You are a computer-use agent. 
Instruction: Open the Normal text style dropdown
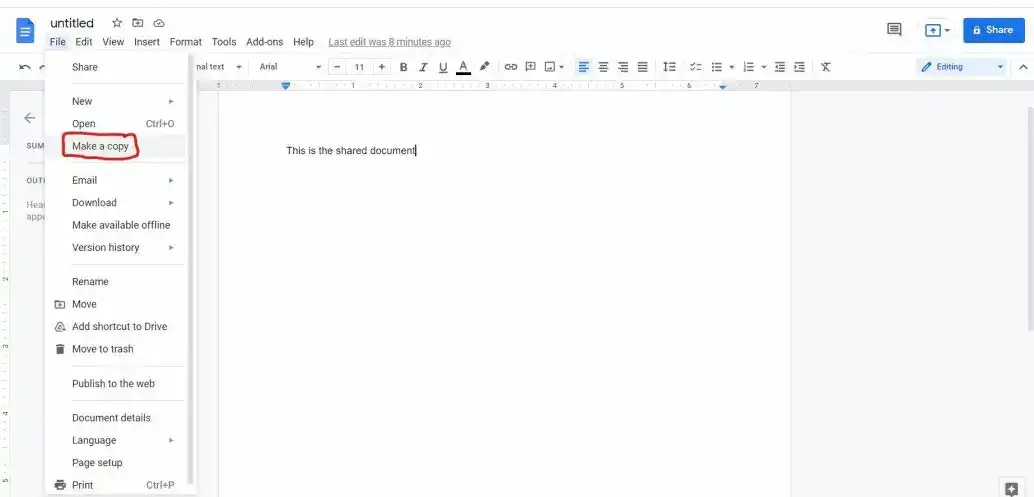coord(220,67)
